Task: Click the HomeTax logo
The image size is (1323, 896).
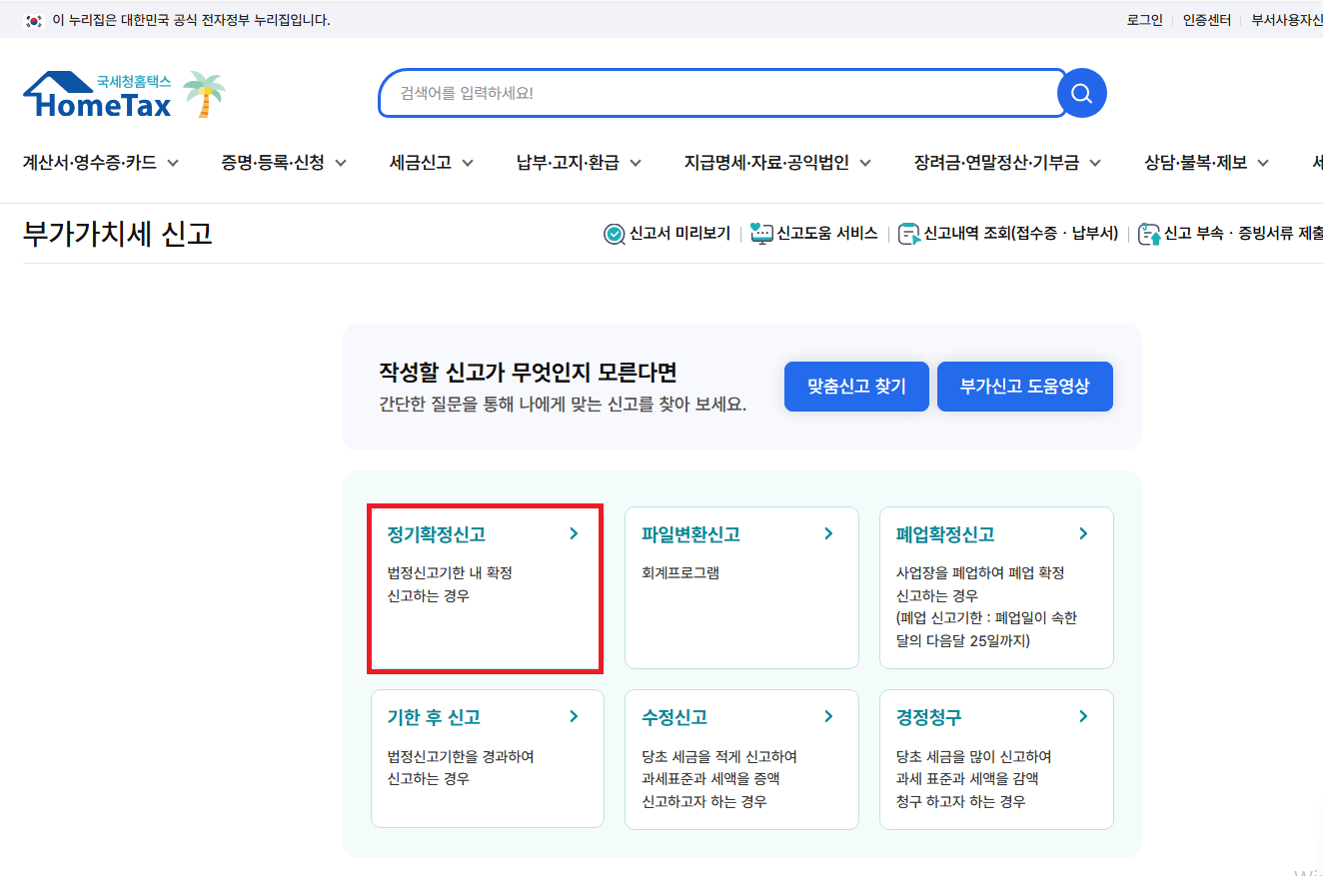Action: [95, 95]
